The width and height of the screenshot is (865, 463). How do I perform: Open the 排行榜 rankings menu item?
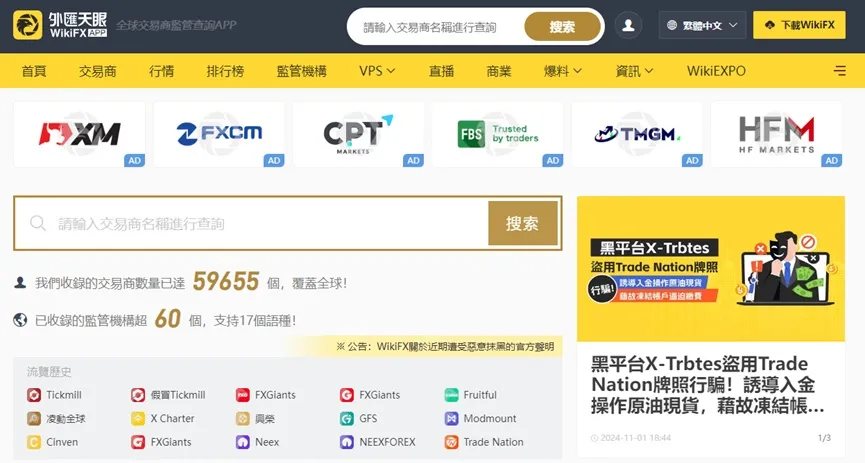click(x=225, y=71)
